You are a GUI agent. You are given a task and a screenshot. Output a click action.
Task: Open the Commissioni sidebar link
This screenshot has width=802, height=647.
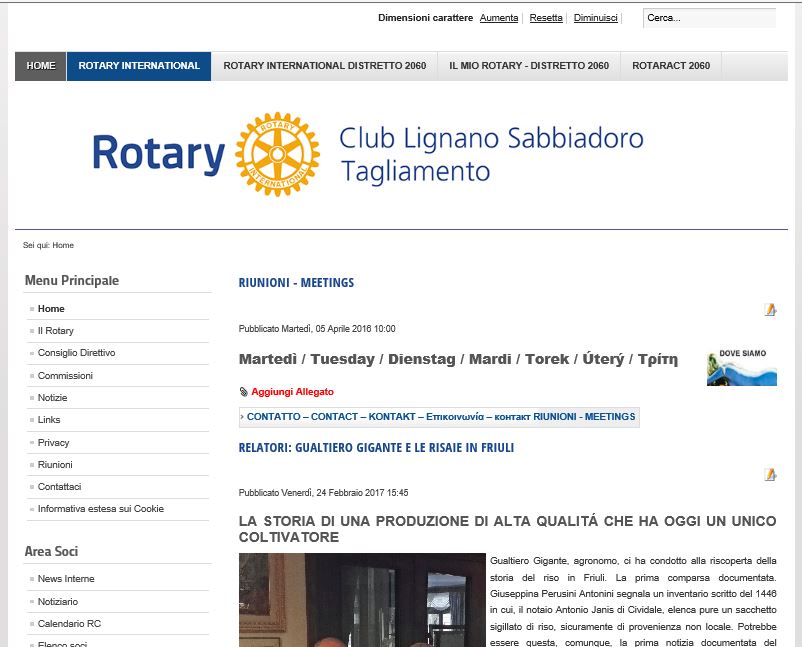click(x=65, y=376)
